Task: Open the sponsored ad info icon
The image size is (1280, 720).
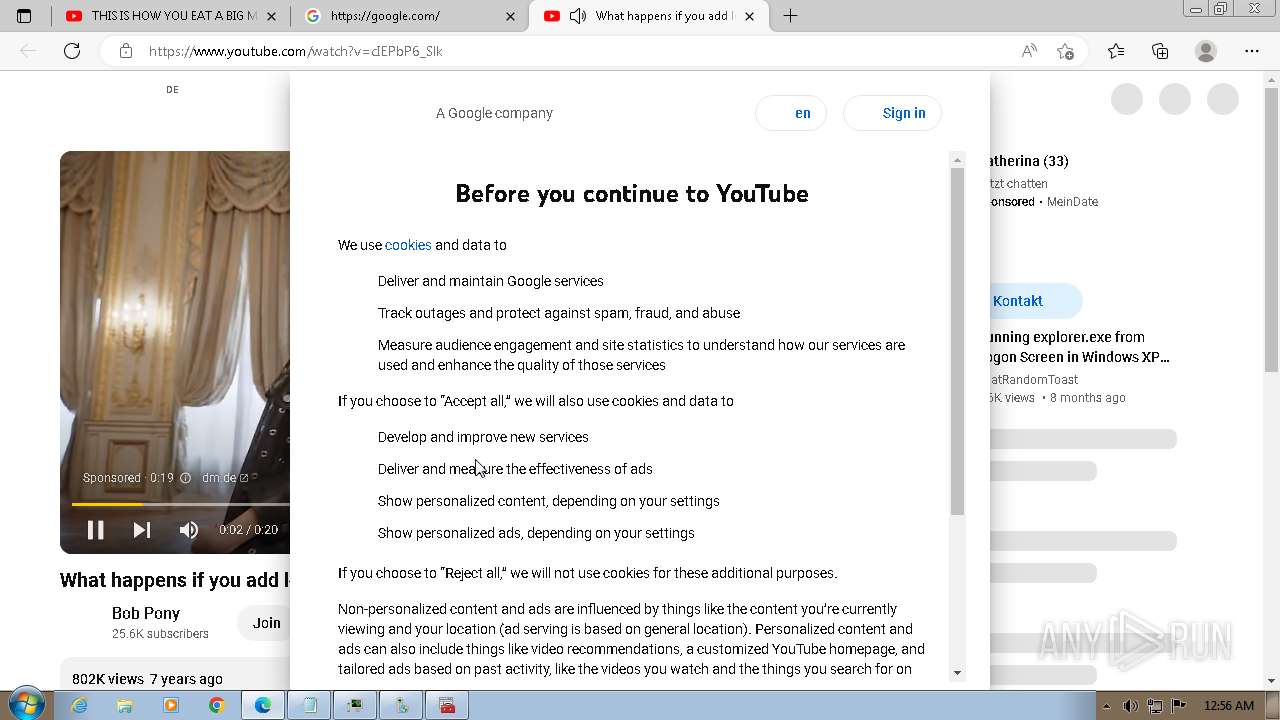Action: pos(185,478)
